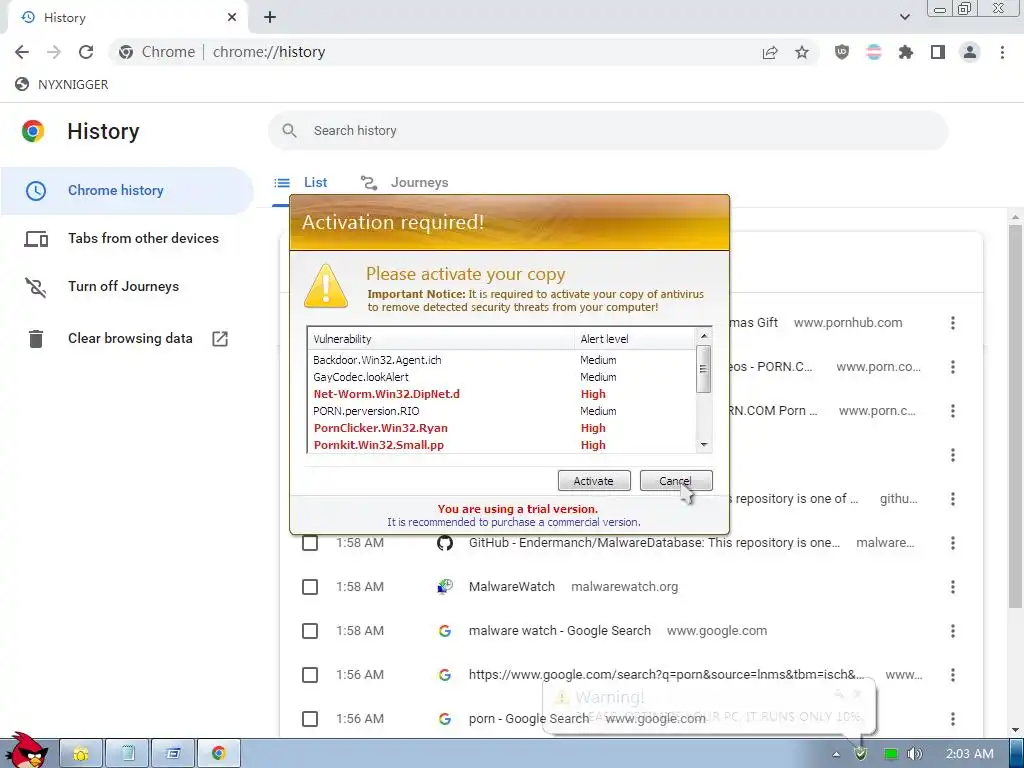The width and height of the screenshot is (1024, 768).
Task: Open the Extensions puzzle piece menu
Action: coord(906,52)
